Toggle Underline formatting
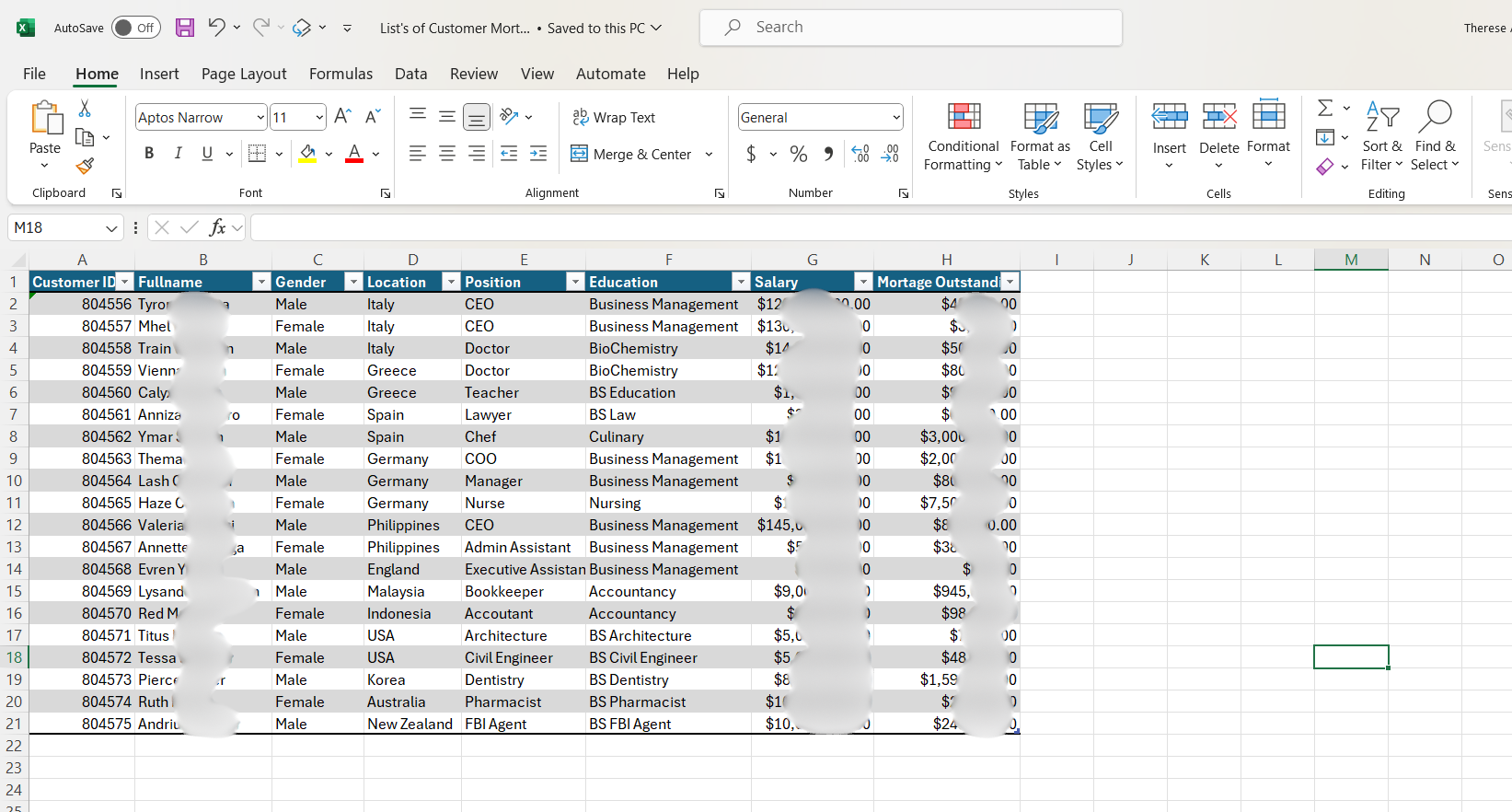Screen dimensions: 1512x812 point(207,153)
